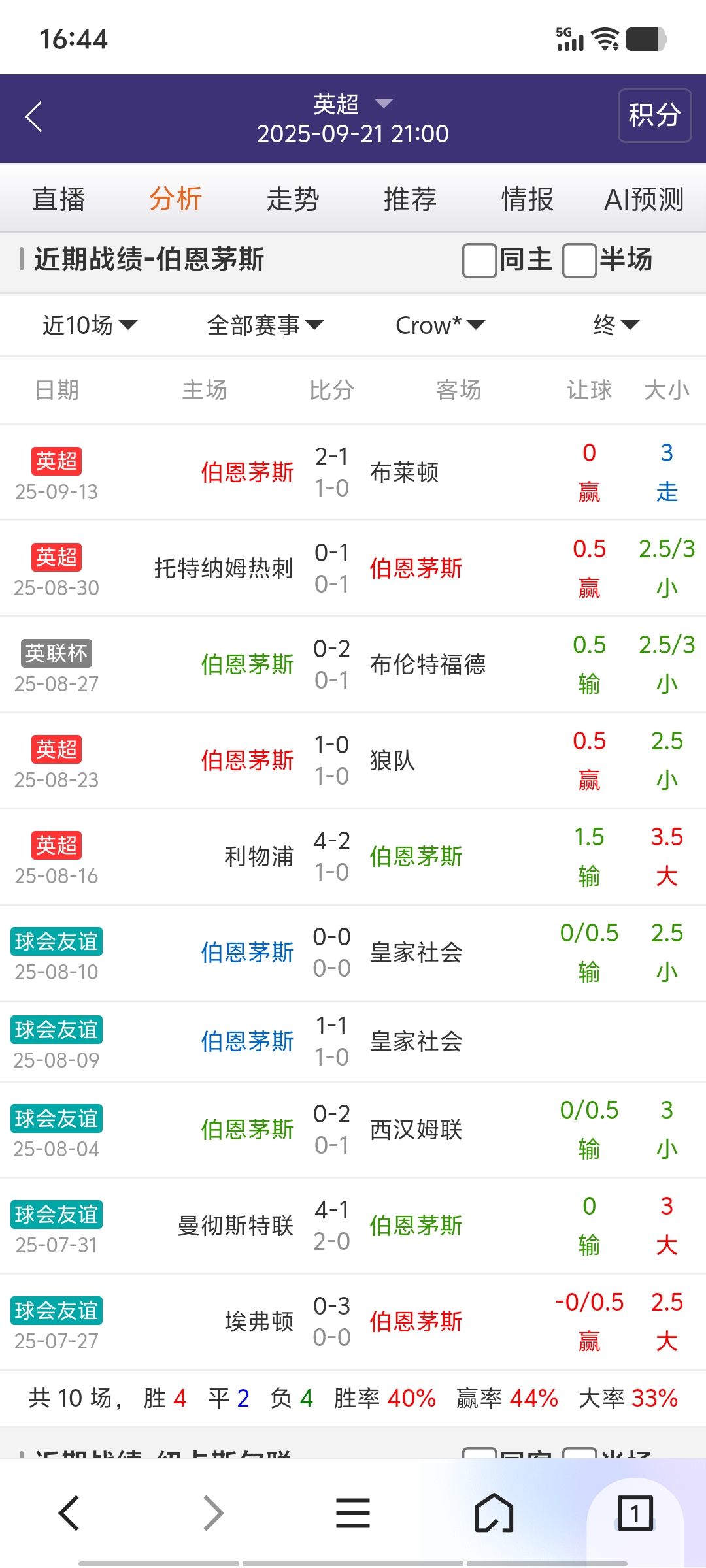Open the 托特纳姆热刺 team link

(224, 568)
